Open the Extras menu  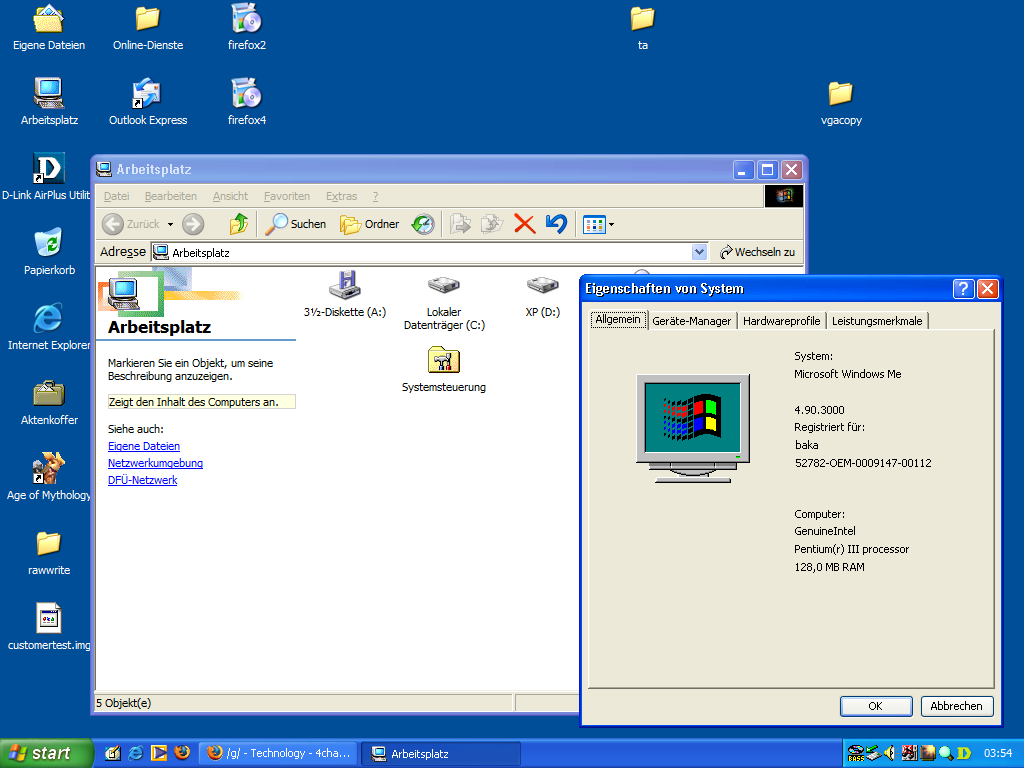click(x=342, y=196)
